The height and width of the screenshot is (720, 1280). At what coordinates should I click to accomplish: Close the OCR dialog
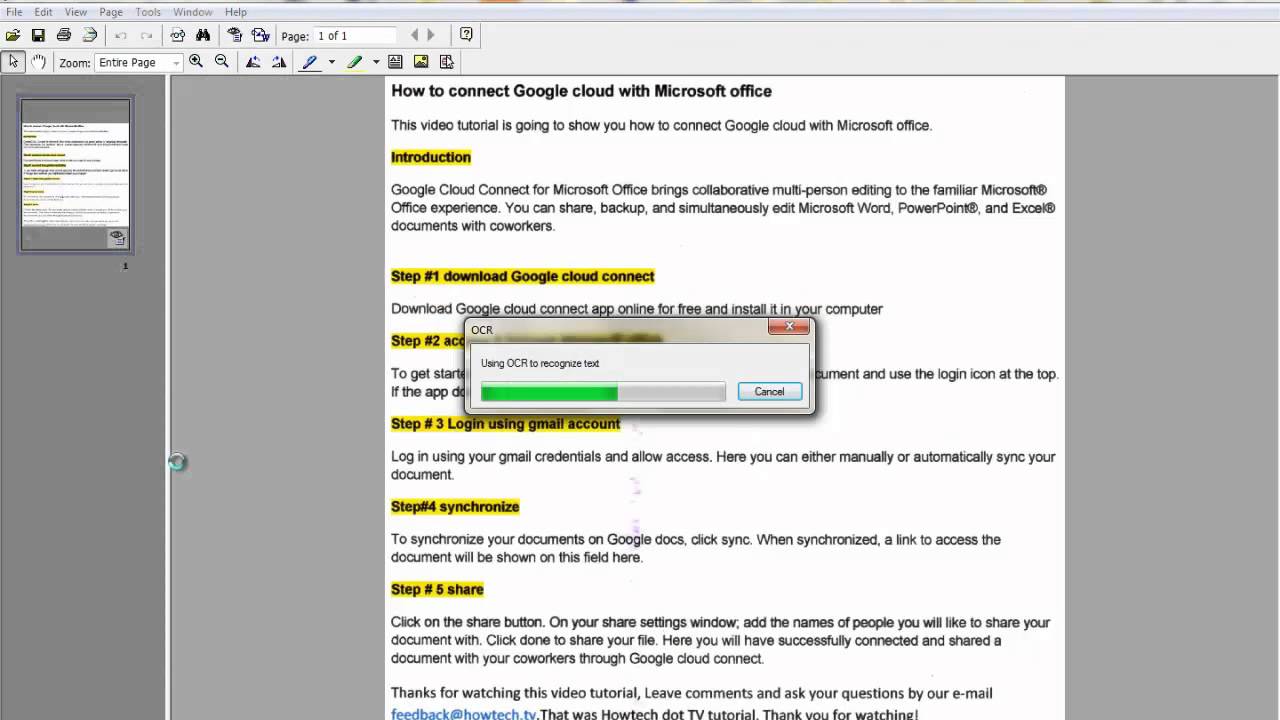pyautogui.click(x=789, y=326)
